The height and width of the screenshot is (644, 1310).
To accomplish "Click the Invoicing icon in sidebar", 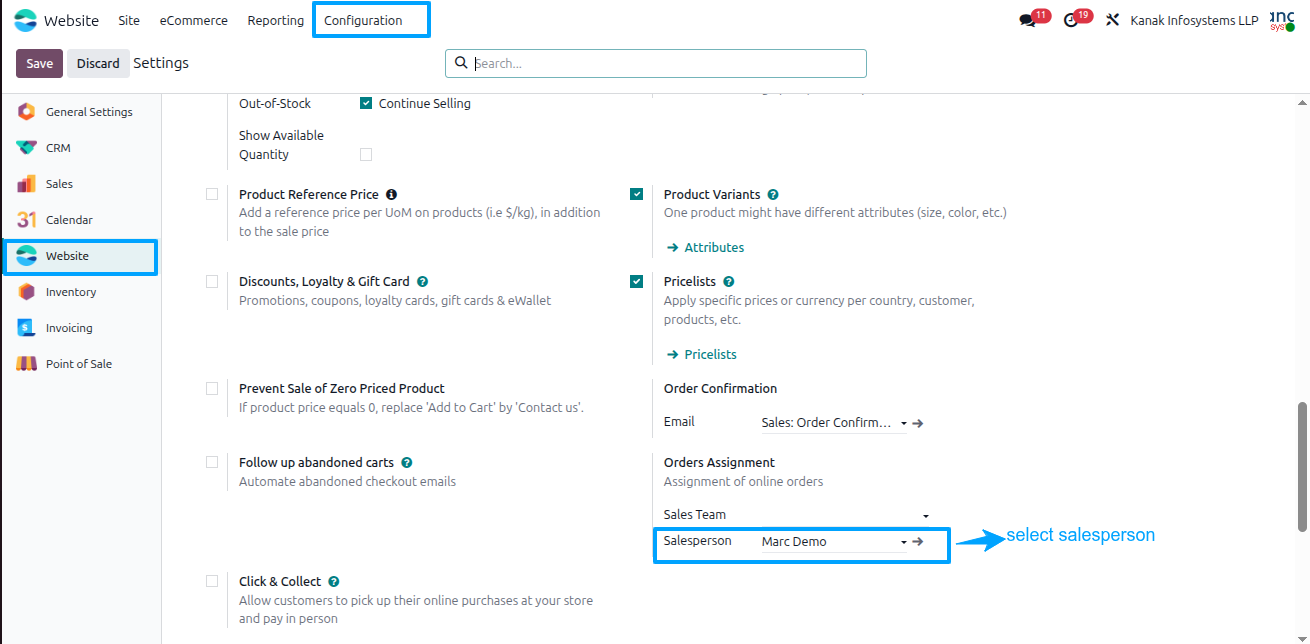I will point(27,328).
